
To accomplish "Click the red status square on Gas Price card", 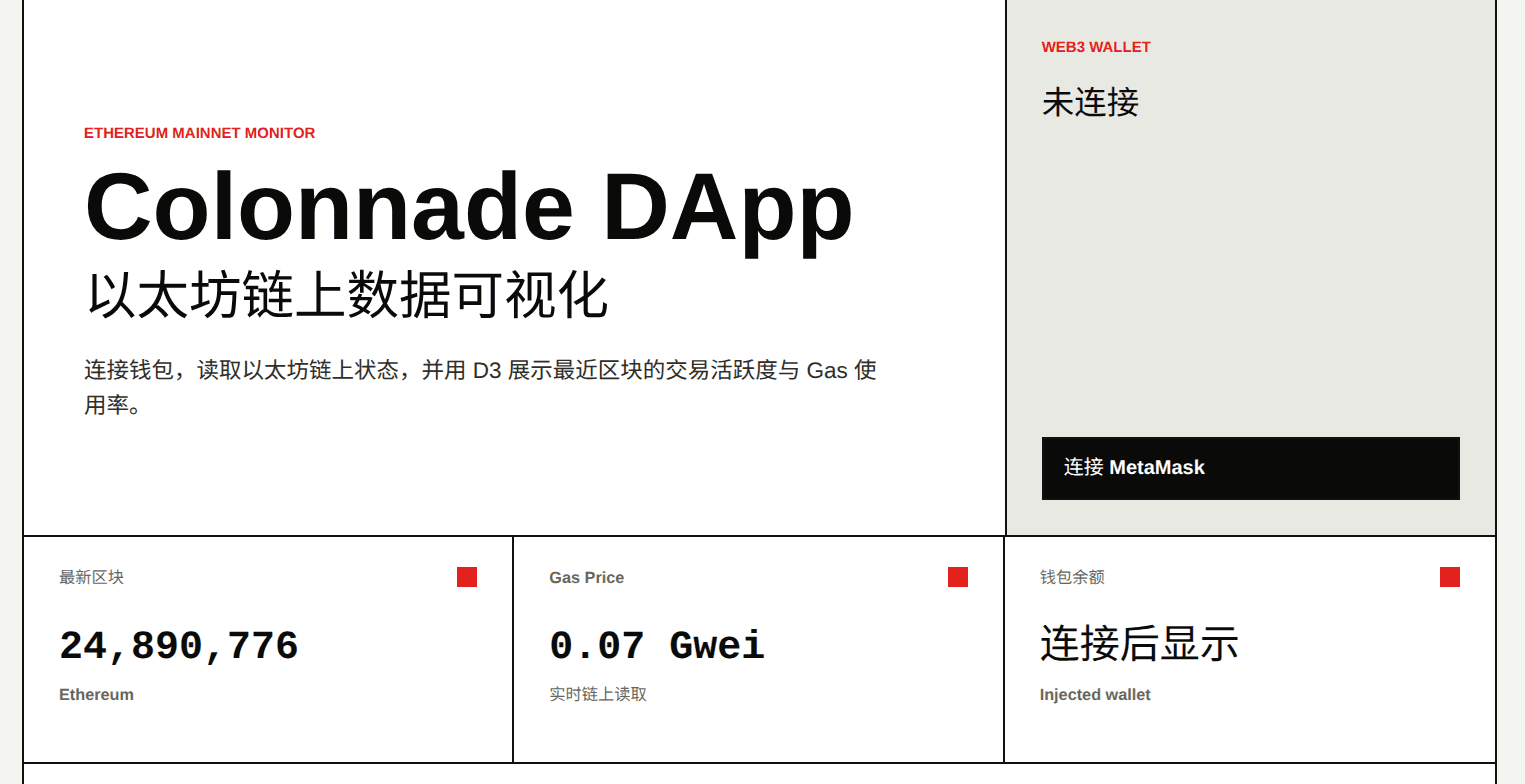I will (957, 577).
